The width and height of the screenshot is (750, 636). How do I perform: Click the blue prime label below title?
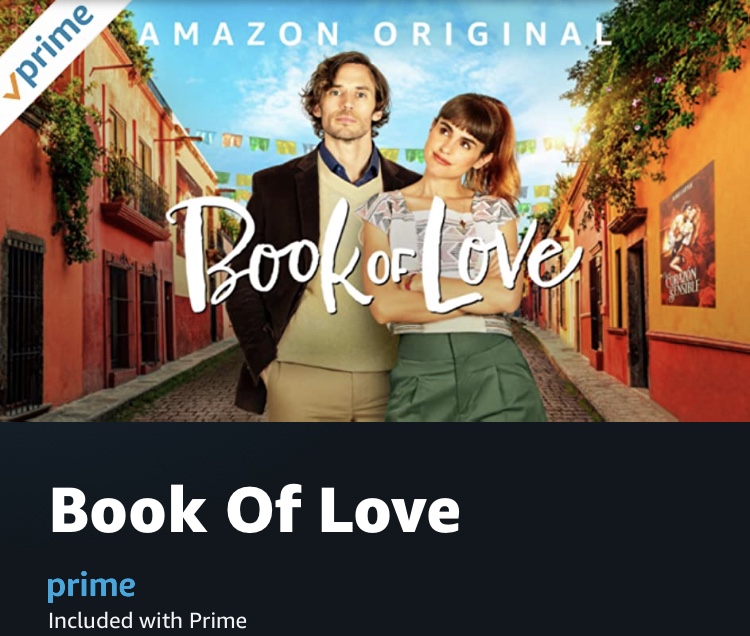[91, 586]
